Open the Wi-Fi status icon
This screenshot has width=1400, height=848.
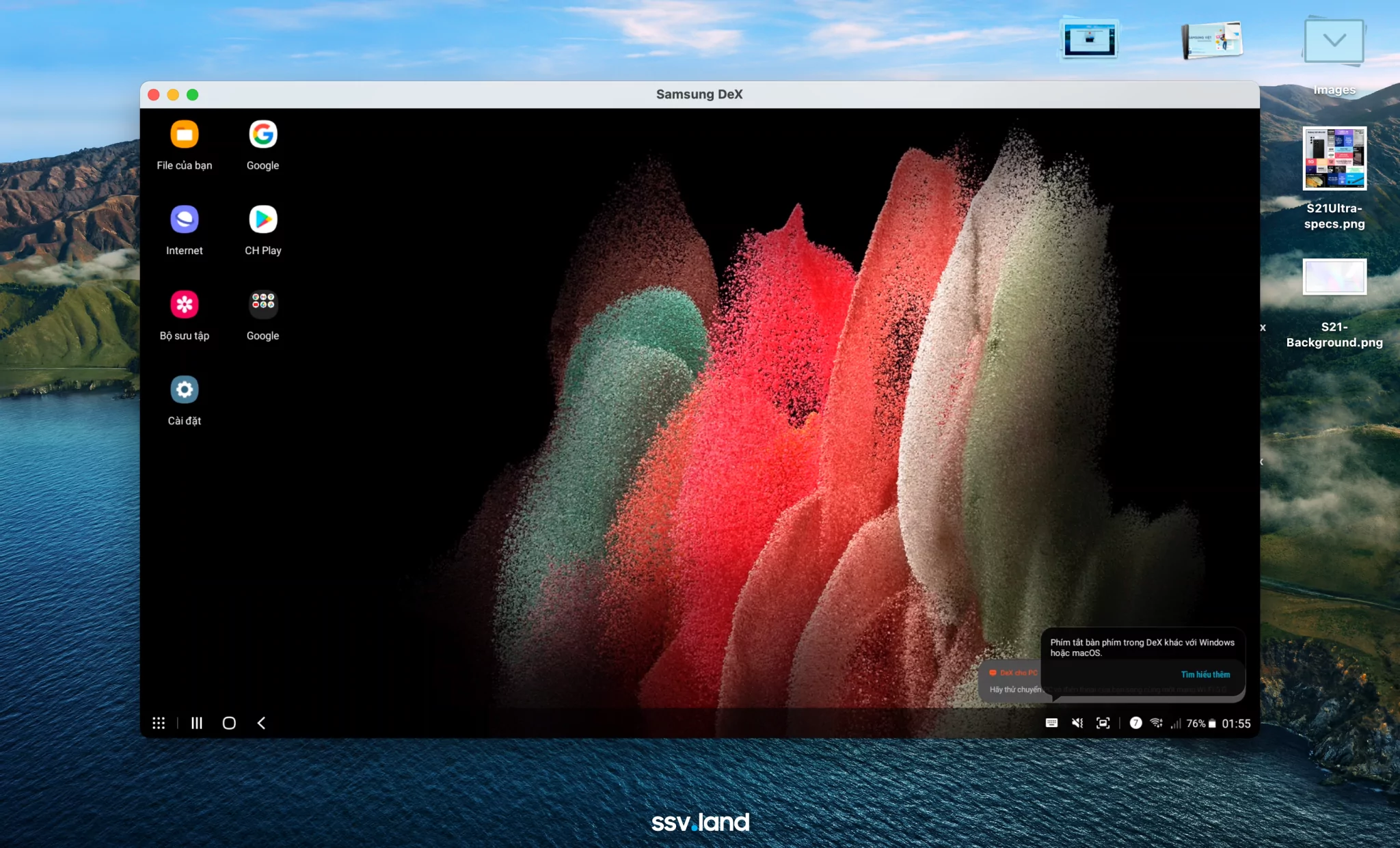tap(1157, 723)
